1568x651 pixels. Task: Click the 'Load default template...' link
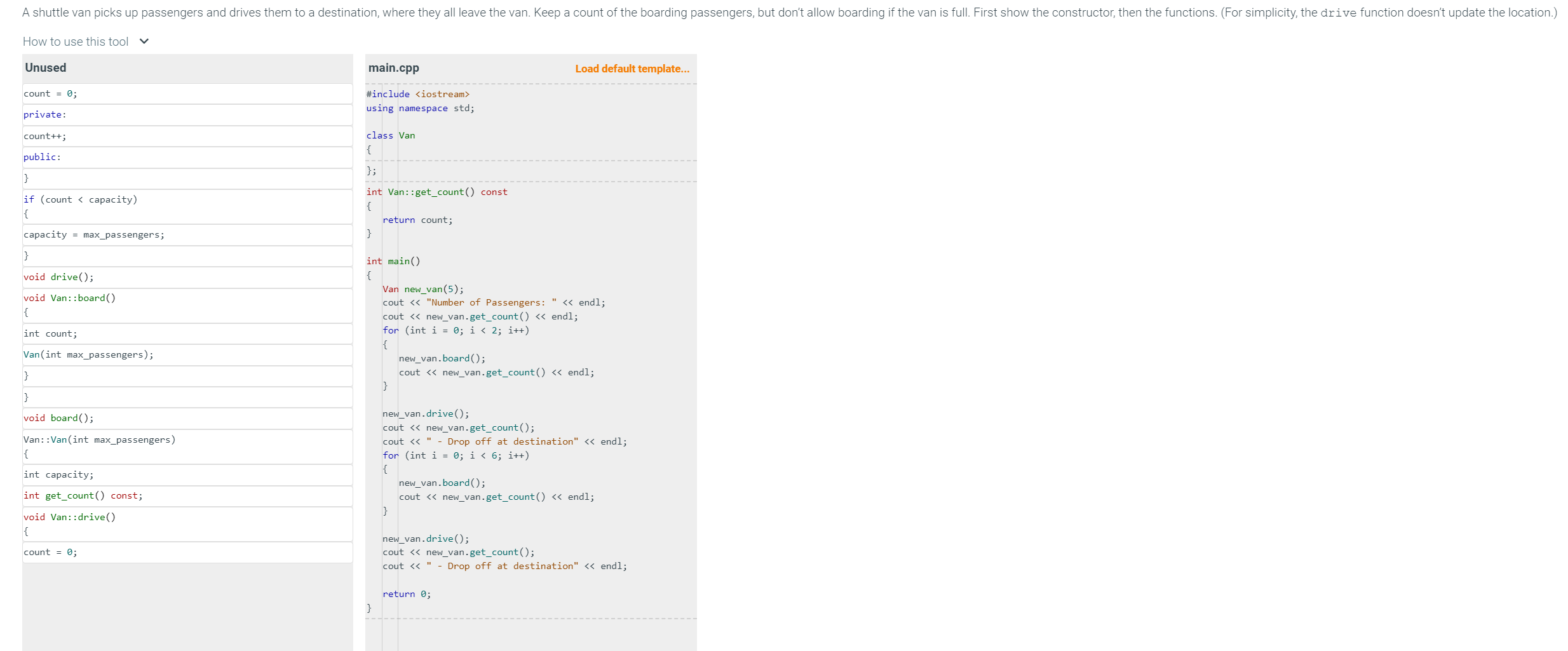(x=632, y=68)
